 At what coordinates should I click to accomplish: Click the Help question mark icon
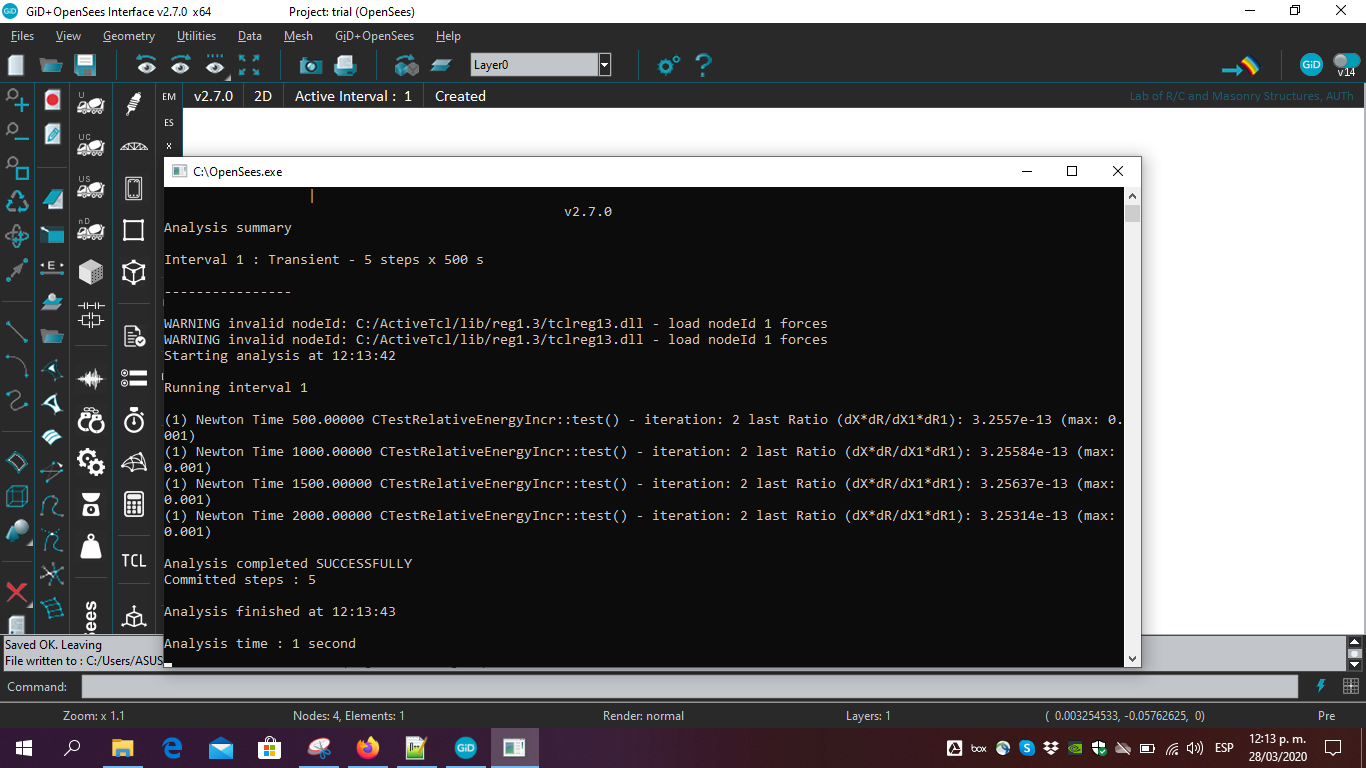[703, 64]
